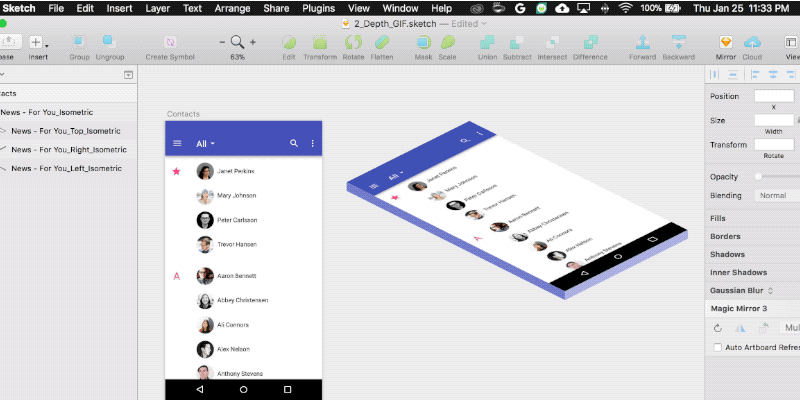Open the Blending mode Normal dropdown
The image size is (800, 400).
tap(777, 195)
